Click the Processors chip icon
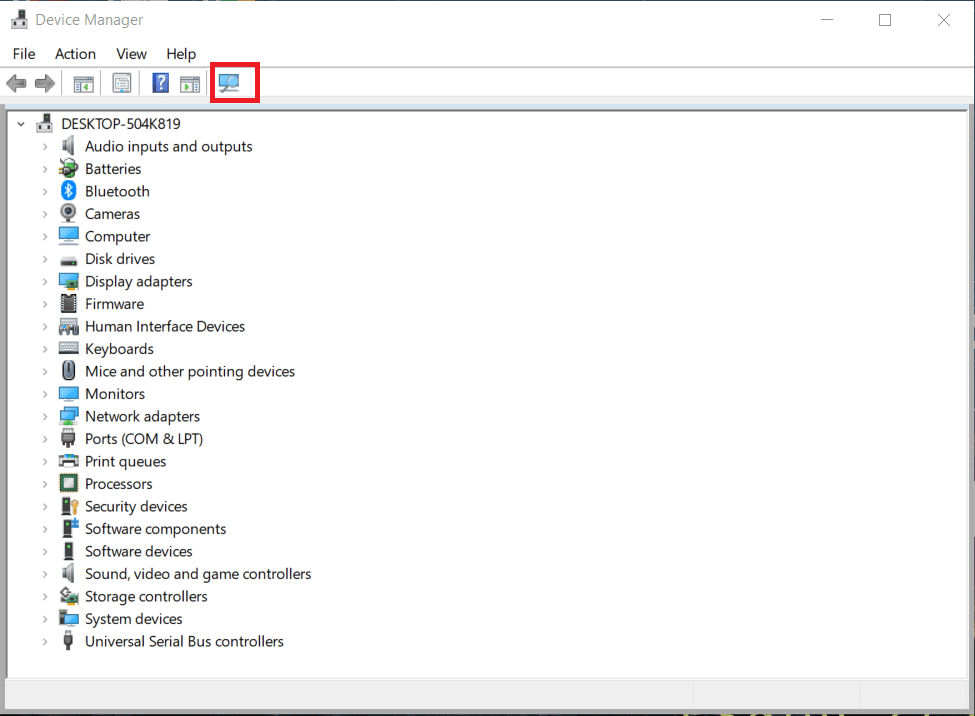Image resolution: width=975 pixels, height=716 pixels. (68, 483)
